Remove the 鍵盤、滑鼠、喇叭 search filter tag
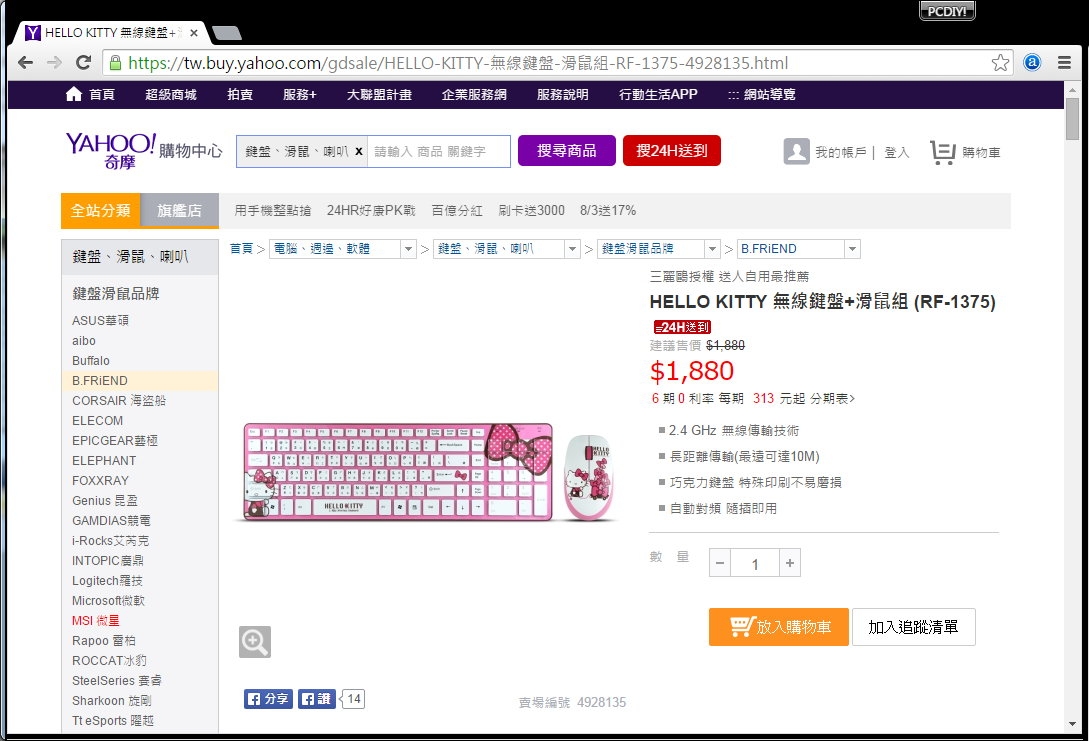The width and height of the screenshot is (1089, 741). 359,151
